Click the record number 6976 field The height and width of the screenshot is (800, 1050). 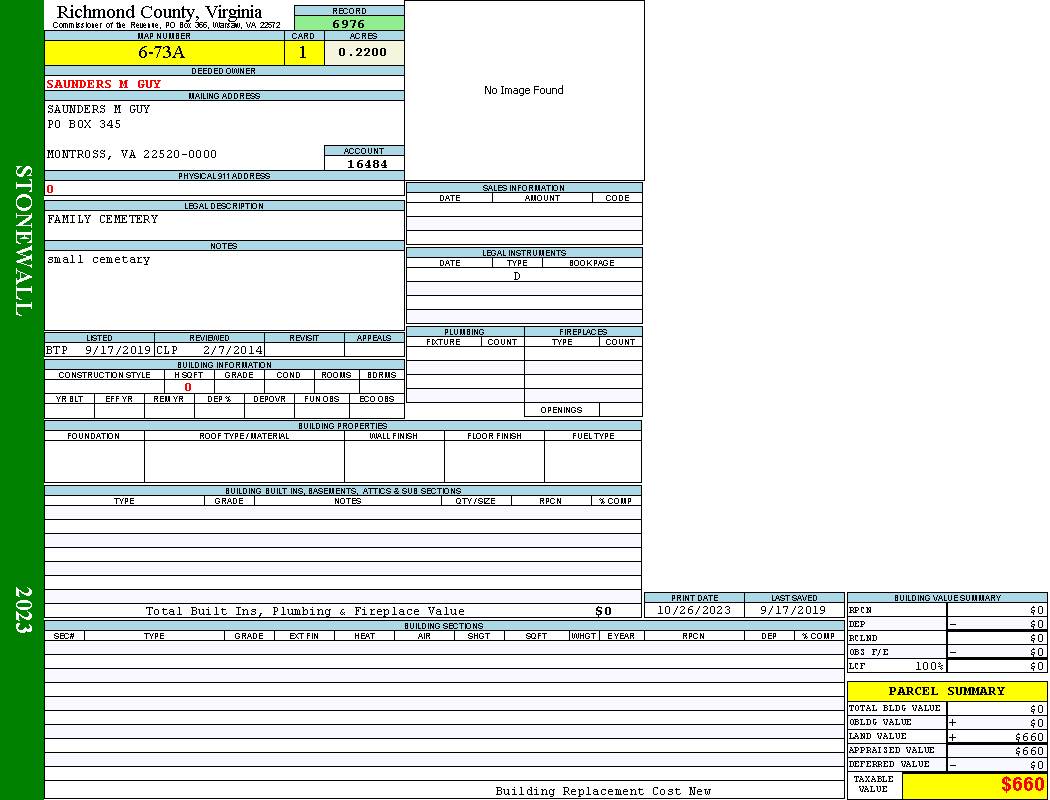[x=349, y=24]
